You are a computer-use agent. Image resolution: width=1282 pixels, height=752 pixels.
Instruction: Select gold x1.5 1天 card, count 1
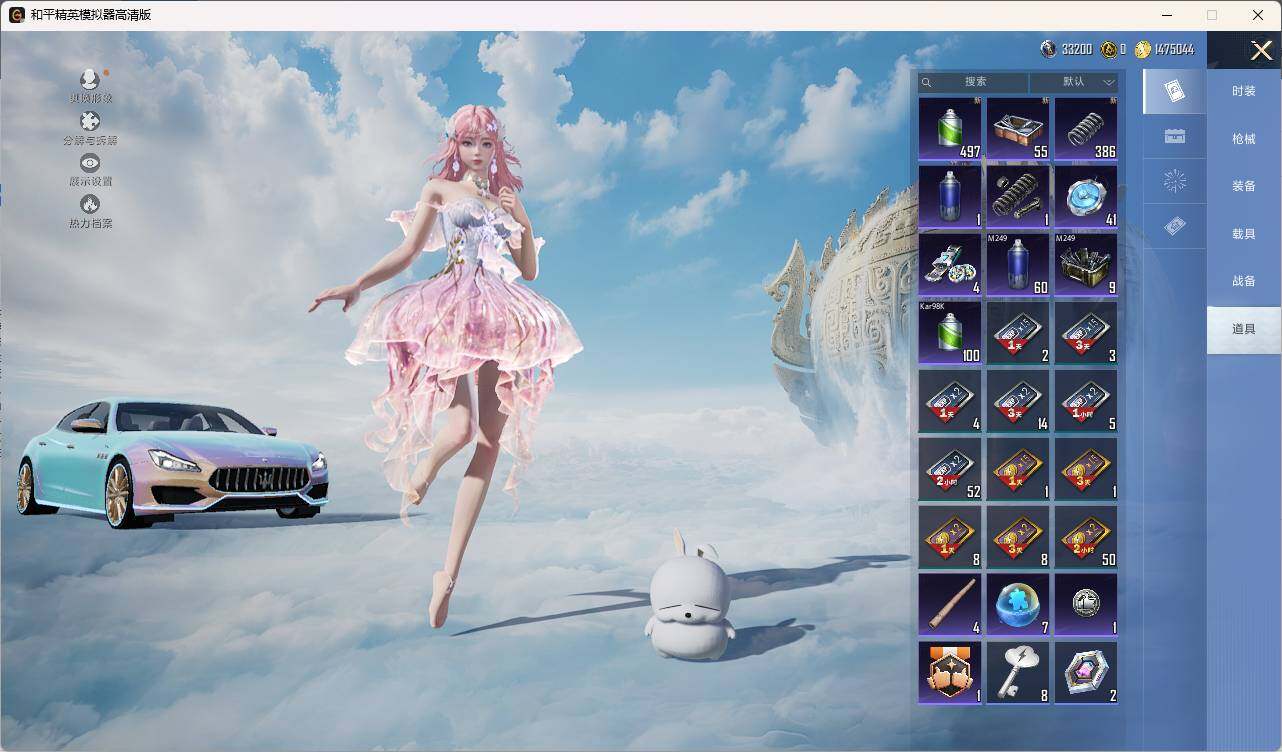1018,468
